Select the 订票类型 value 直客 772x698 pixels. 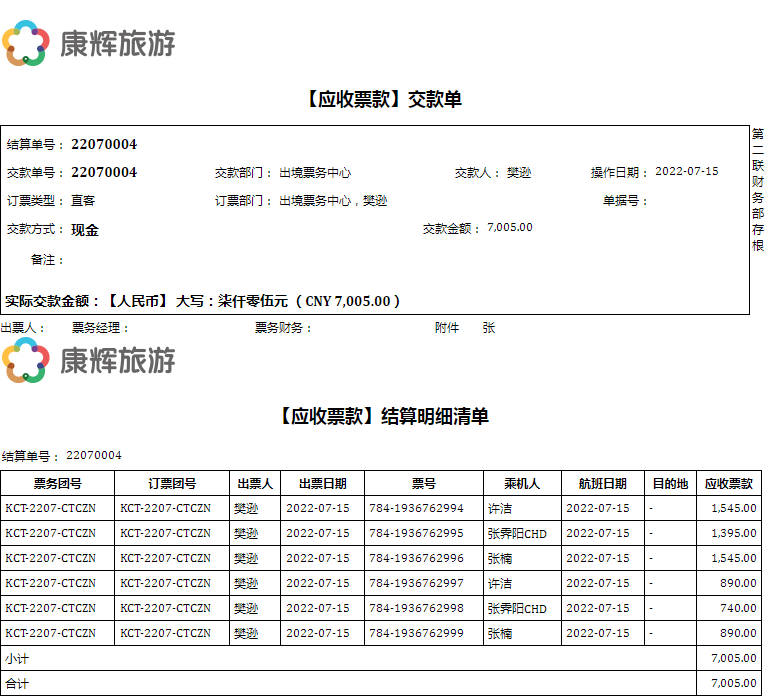pyautogui.click(x=83, y=201)
